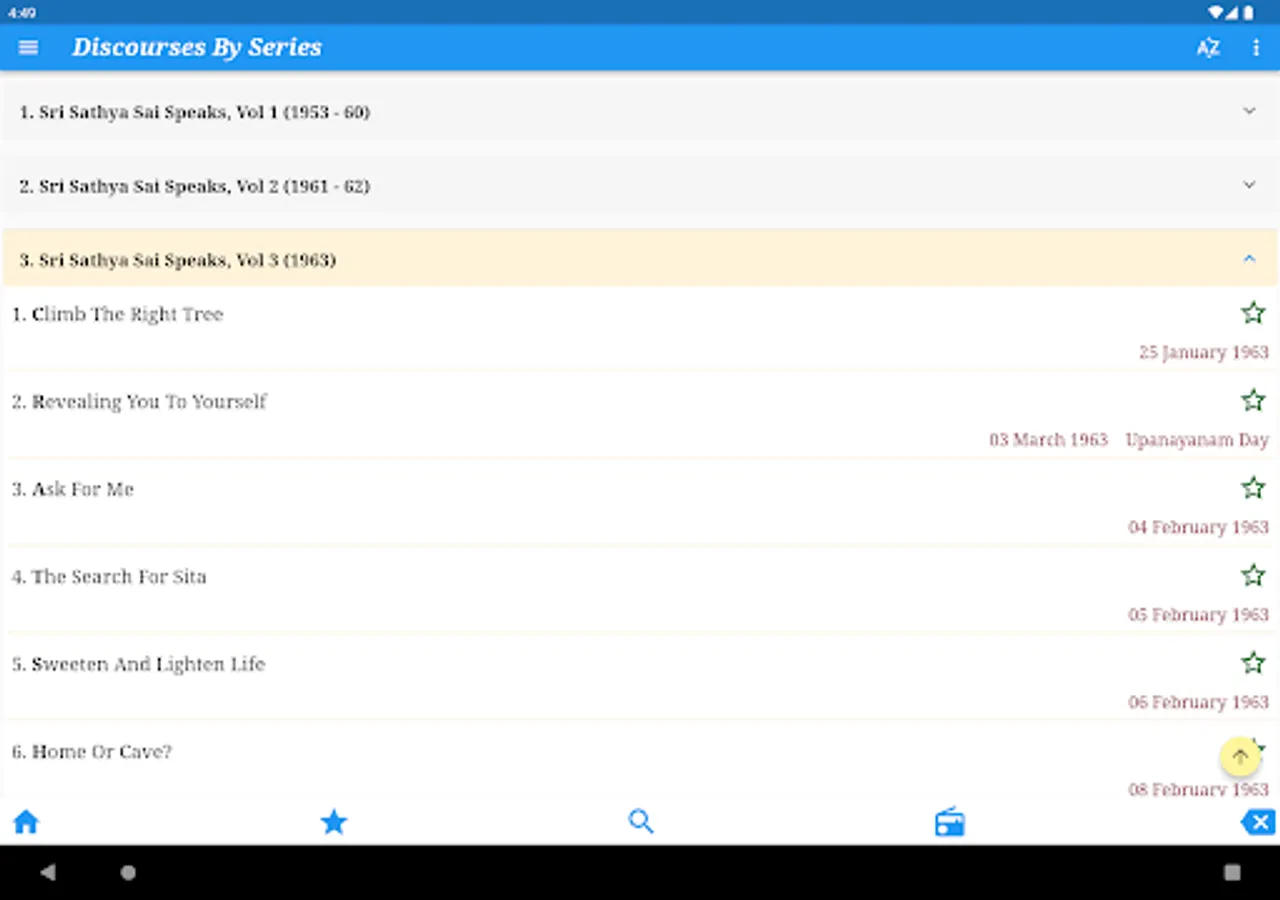Star the 'Revealing You To Yourself' discourse

(1253, 400)
